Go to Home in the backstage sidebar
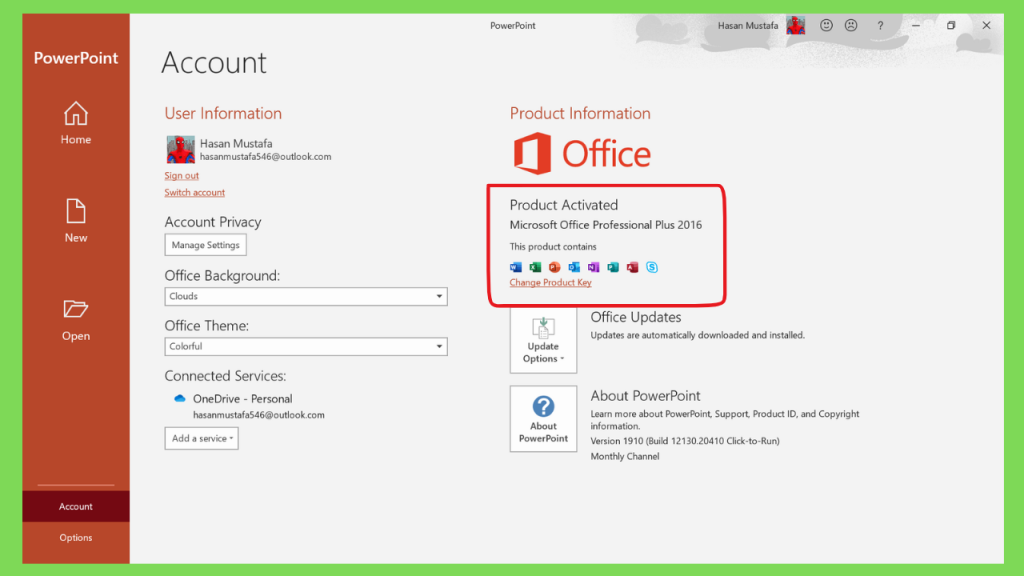The width and height of the screenshot is (1024, 576). [76, 123]
